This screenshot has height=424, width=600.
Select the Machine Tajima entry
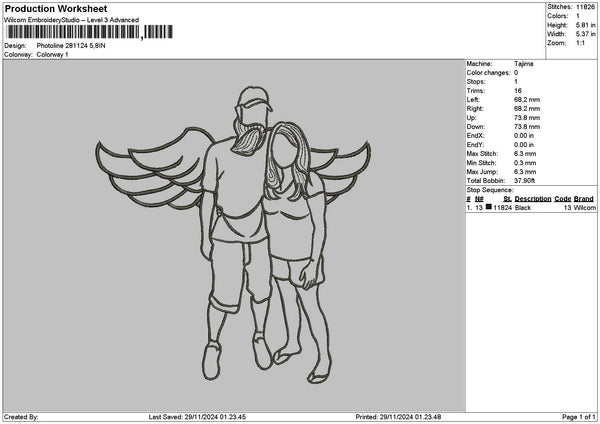(x=500, y=64)
